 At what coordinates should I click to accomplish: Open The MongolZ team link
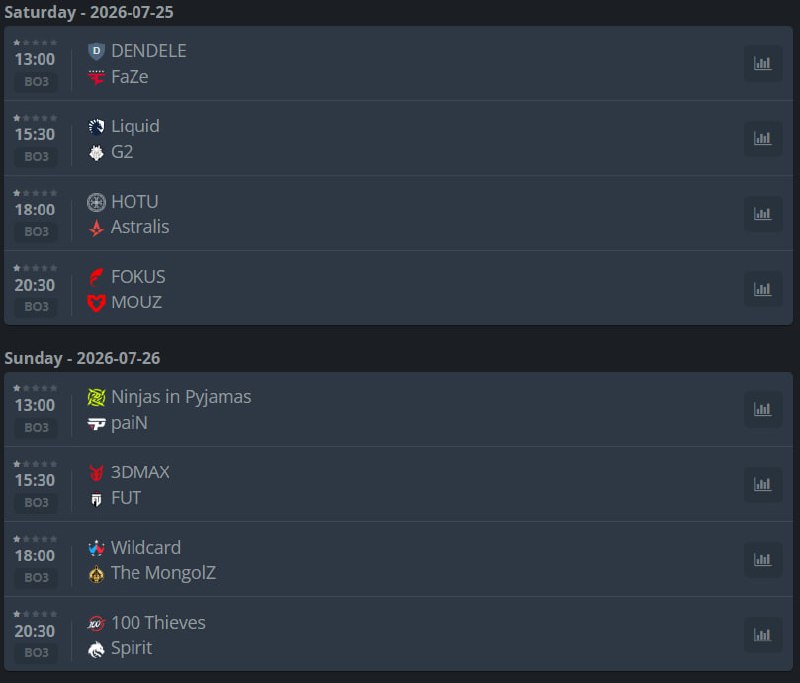163,573
